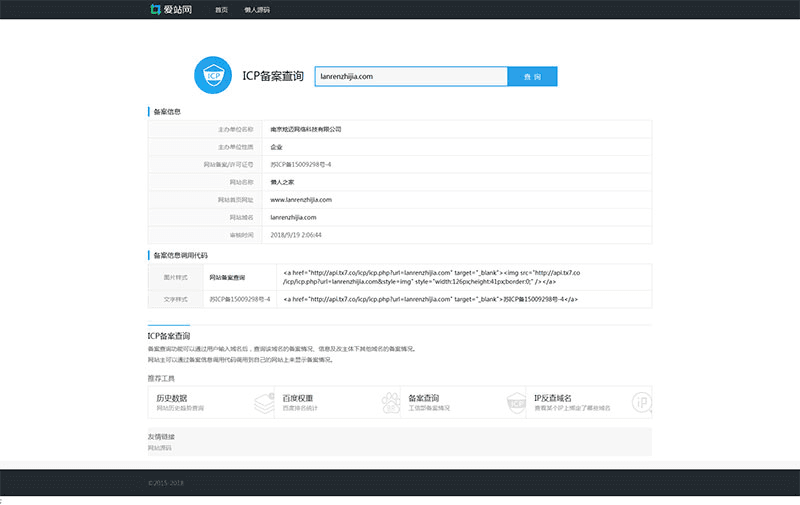
Task: Click the text style embed code text
Action: pos(431,299)
